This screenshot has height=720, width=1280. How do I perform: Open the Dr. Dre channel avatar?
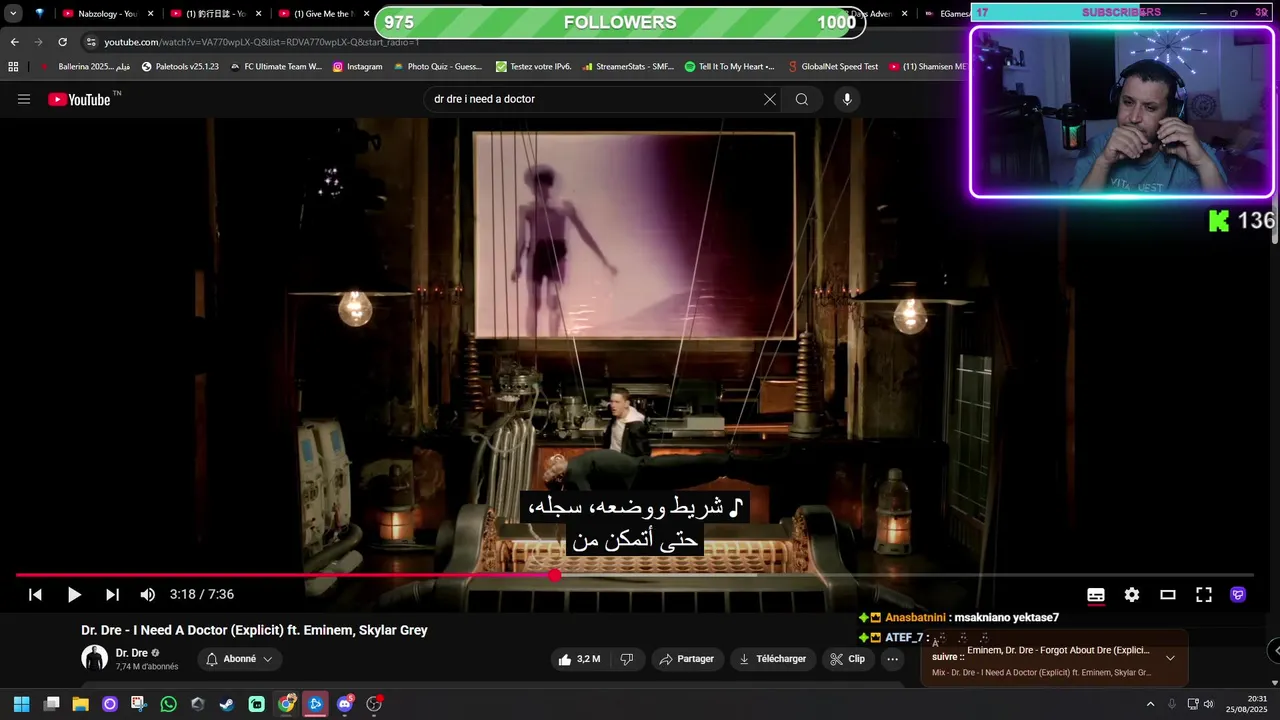(94, 658)
